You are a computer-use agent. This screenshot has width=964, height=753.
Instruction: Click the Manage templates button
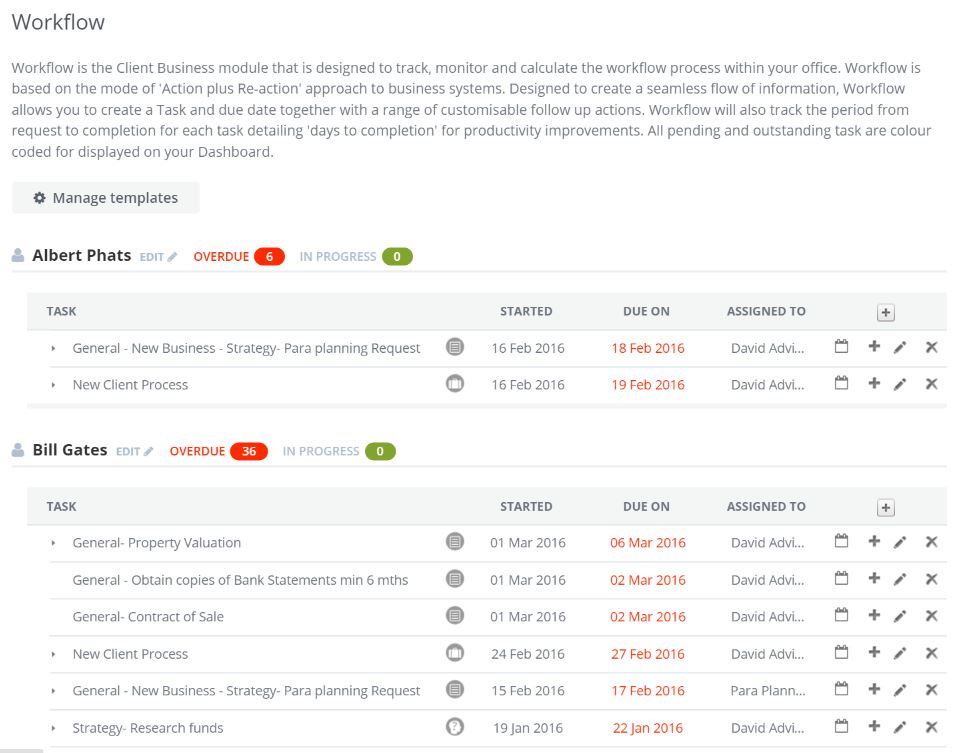point(106,198)
